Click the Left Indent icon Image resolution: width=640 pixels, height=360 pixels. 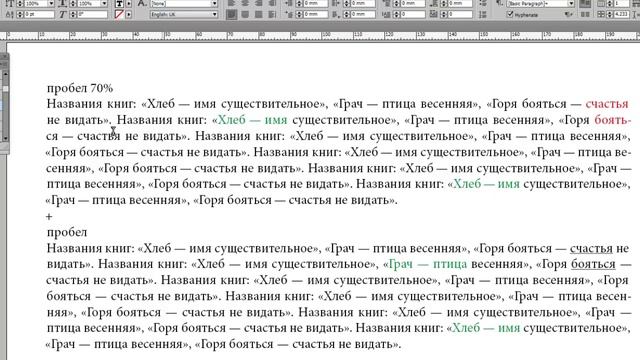tap(289, 4)
